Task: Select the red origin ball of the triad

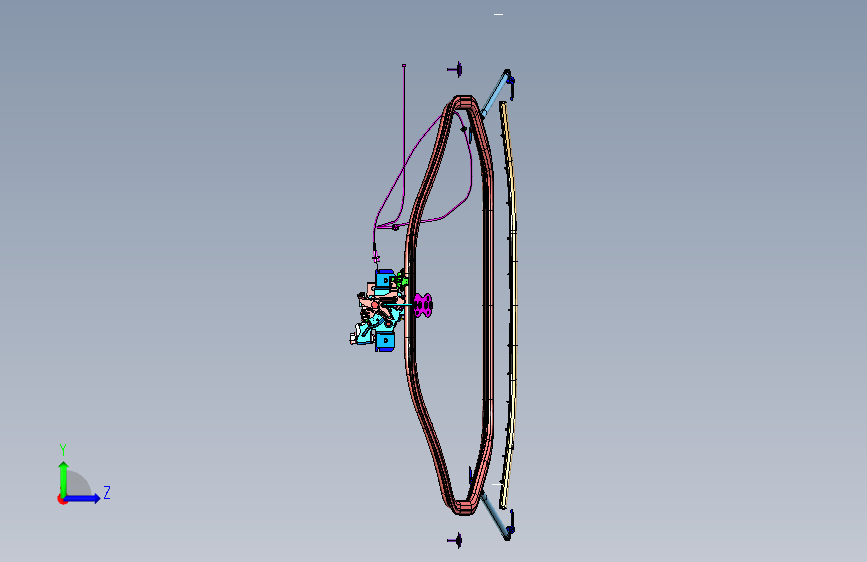Action: pyautogui.click(x=62, y=499)
